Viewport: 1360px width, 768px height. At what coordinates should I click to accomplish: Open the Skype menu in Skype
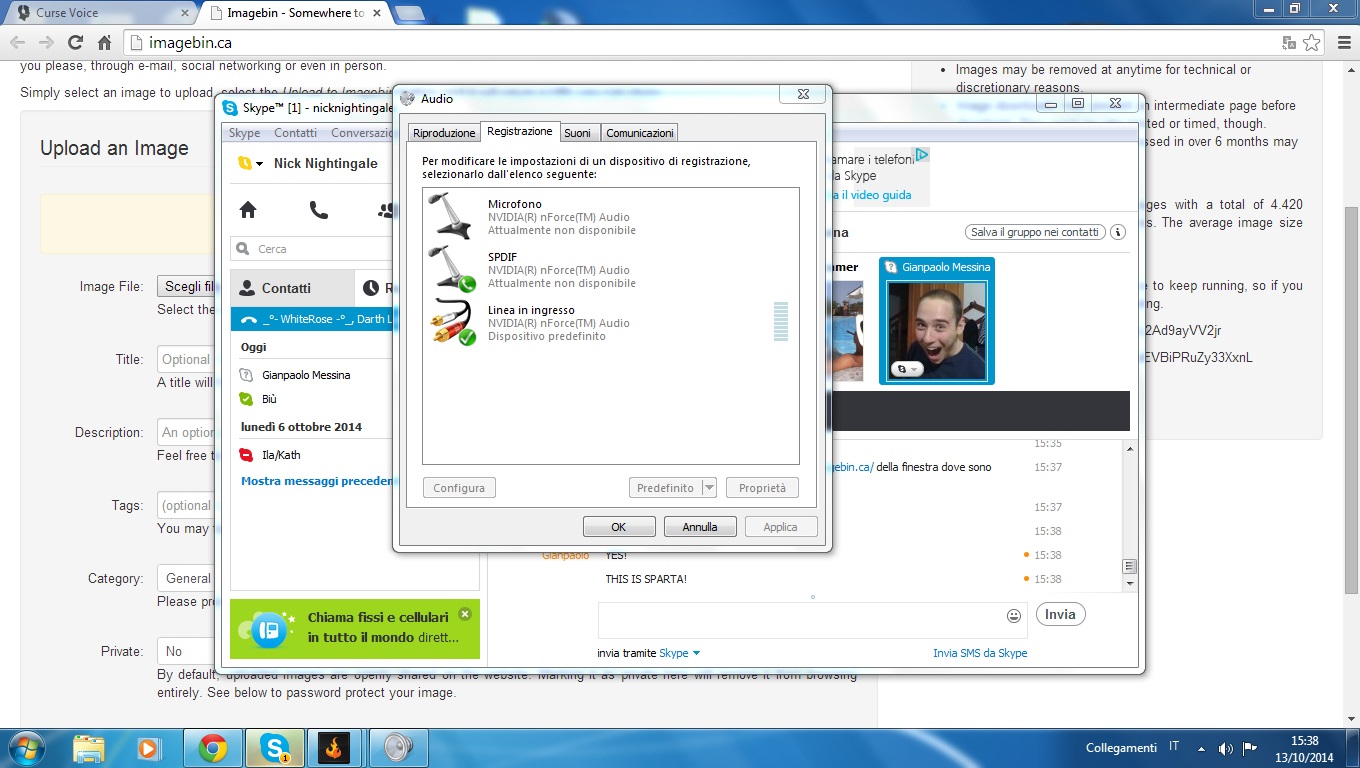coord(244,133)
